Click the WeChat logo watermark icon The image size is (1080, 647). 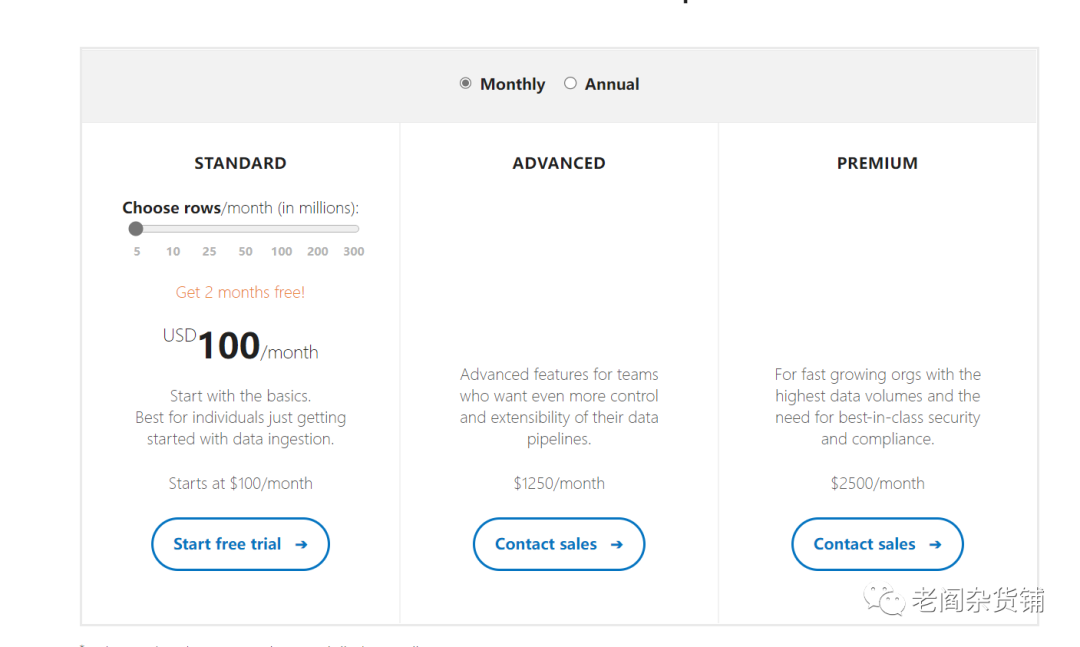tap(884, 599)
